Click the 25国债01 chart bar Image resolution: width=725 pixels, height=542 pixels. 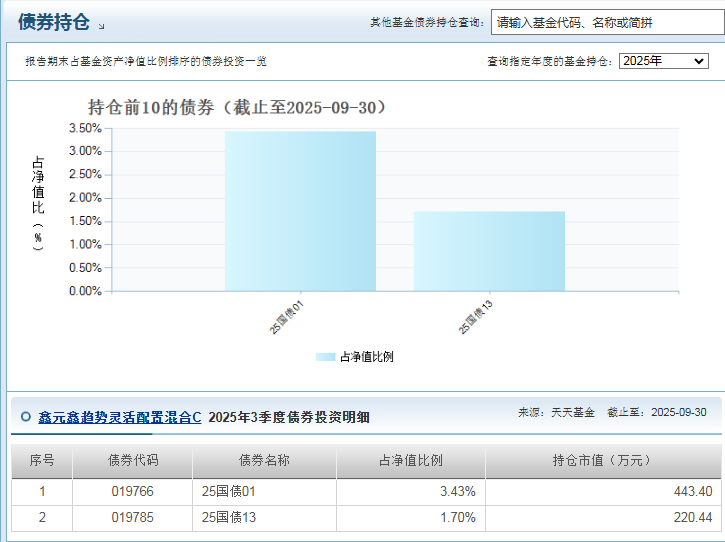pyautogui.click(x=300, y=211)
